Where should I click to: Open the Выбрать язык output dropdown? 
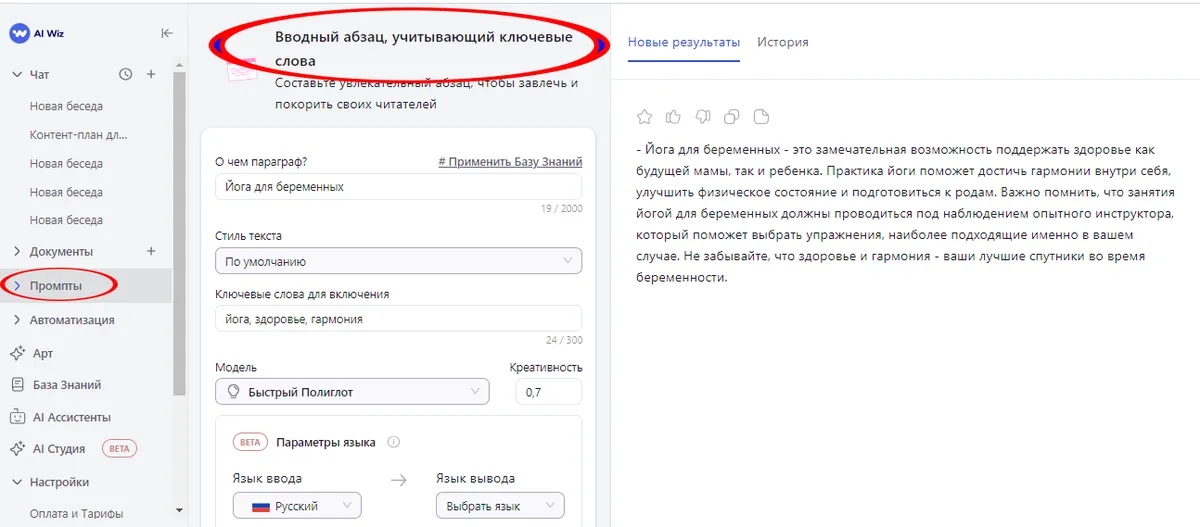click(x=500, y=506)
